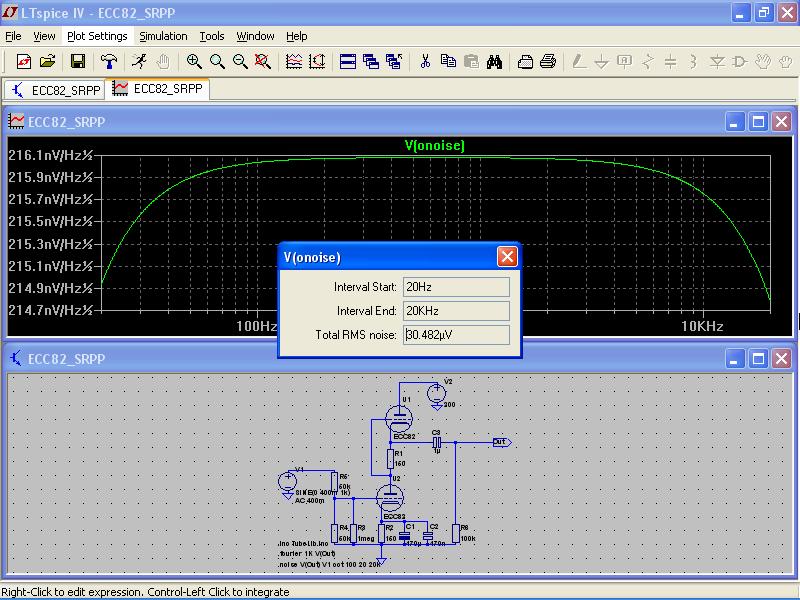The height and width of the screenshot is (600, 800).
Task: Click the 216.1nV/Hz½ axis label
Action: click(x=51, y=155)
